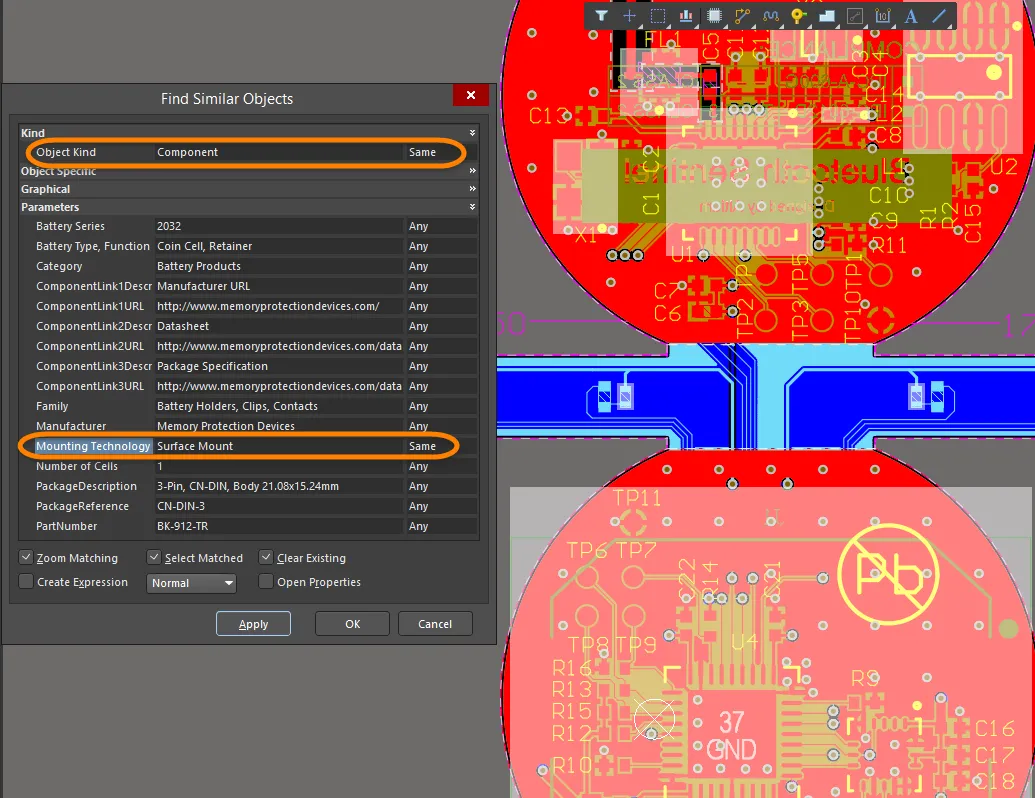This screenshot has width=1035, height=798.
Task: Select the dashed rectangle selection tool
Action: [x=658, y=16]
